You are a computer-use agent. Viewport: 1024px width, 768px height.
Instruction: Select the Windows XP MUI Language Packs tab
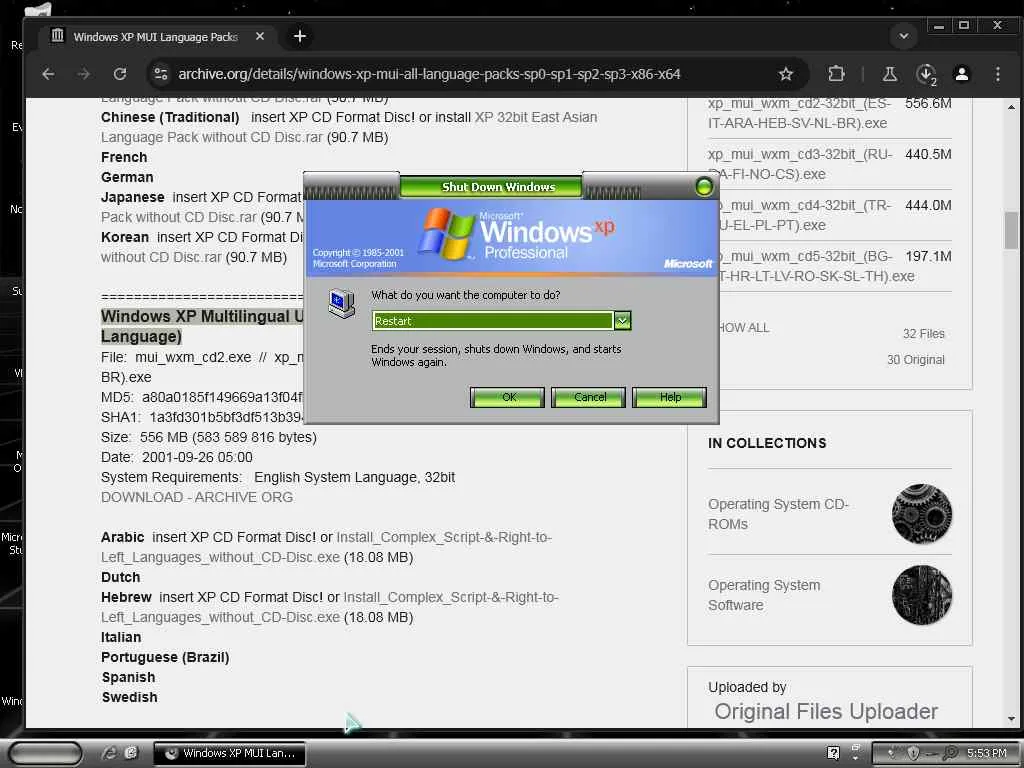(155, 37)
